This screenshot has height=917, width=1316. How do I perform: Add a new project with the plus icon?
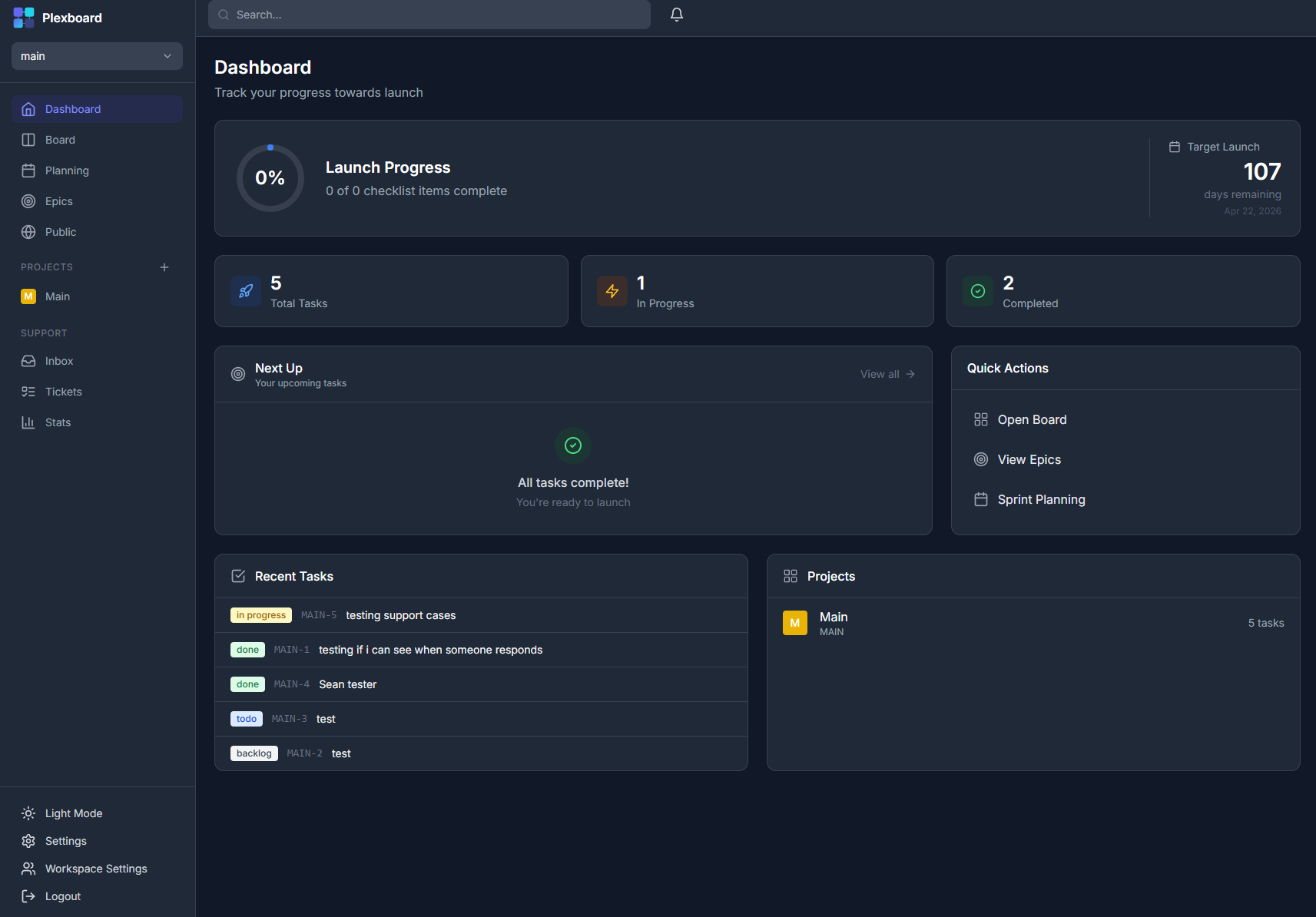click(164, 266)
